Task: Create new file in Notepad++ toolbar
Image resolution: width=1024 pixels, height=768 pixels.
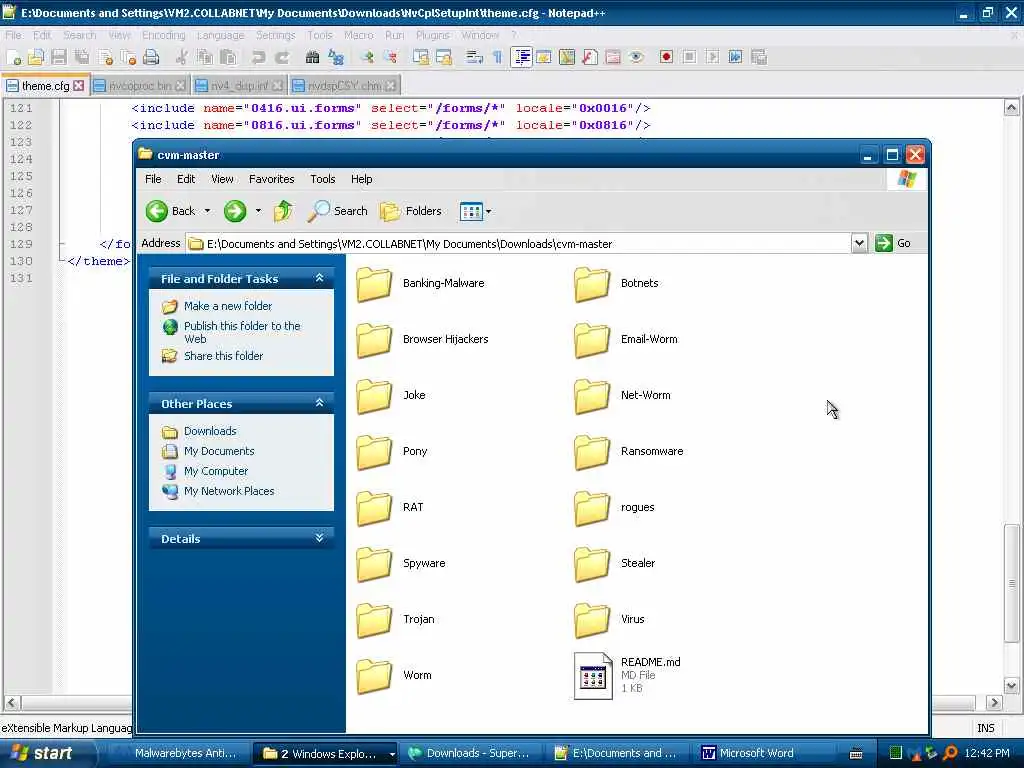Action: tap(13, 57)
